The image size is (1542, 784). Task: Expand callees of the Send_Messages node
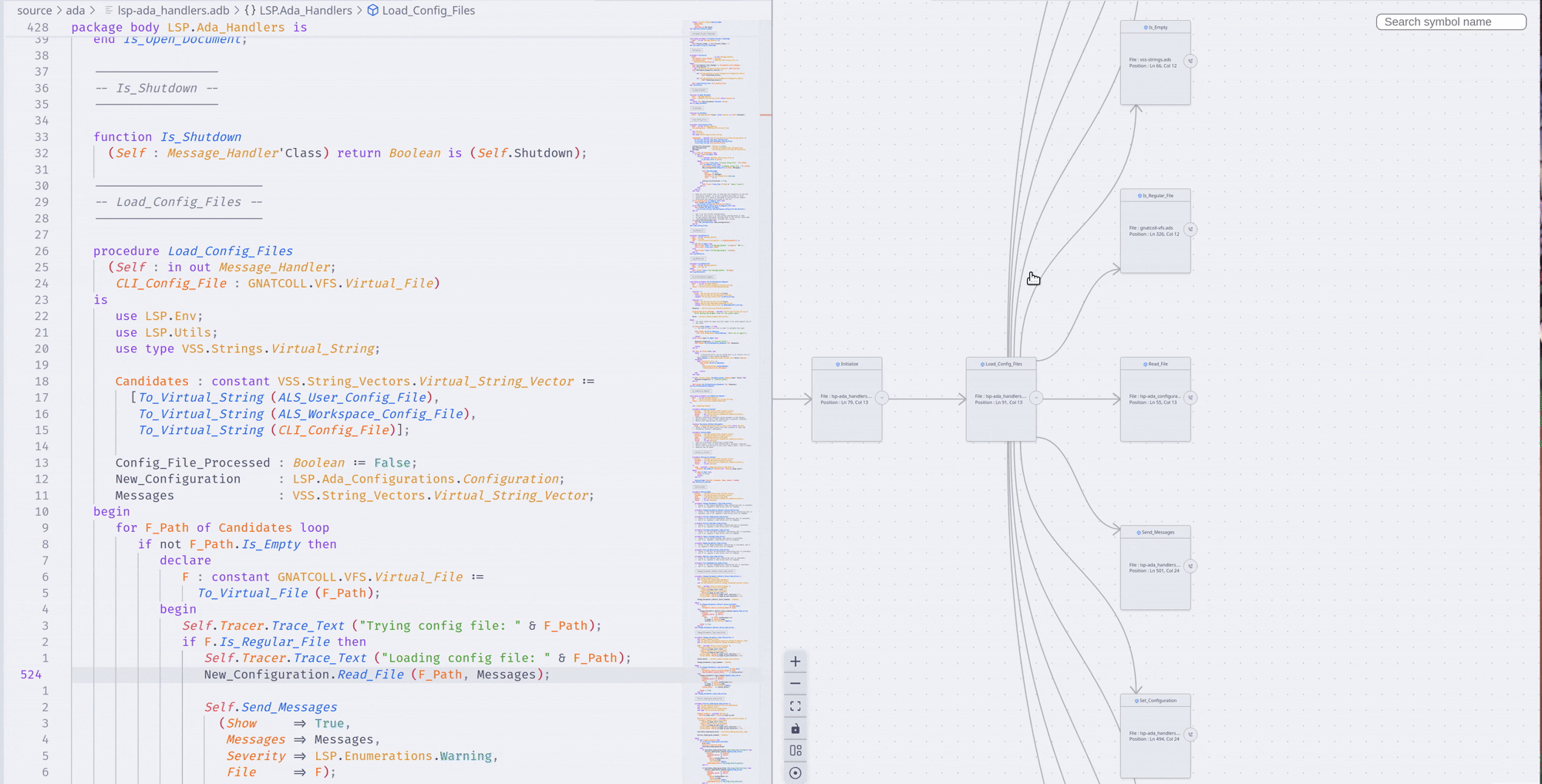tap(1190, 567)
